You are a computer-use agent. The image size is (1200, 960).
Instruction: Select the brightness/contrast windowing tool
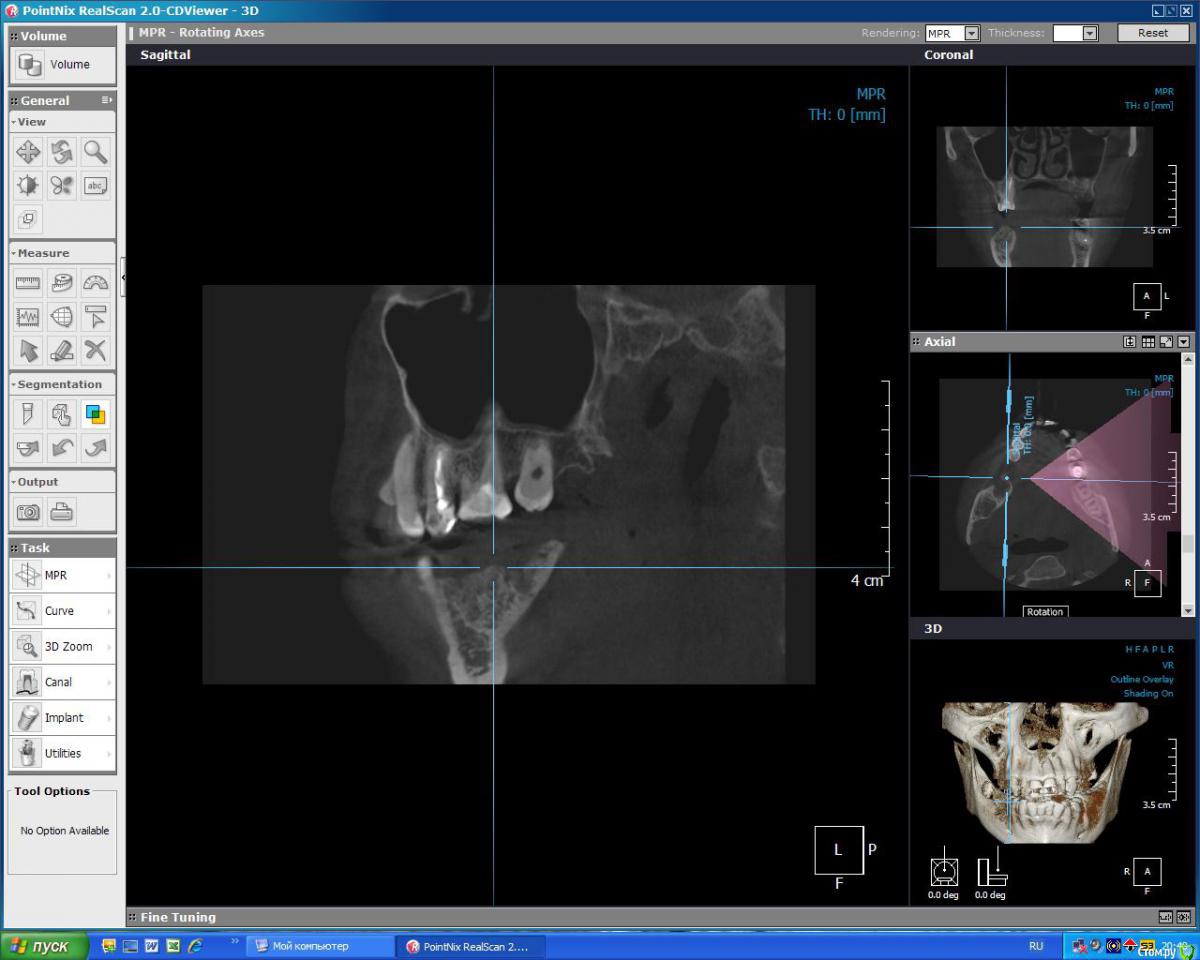pyautogui.click(x=28, y=186)
